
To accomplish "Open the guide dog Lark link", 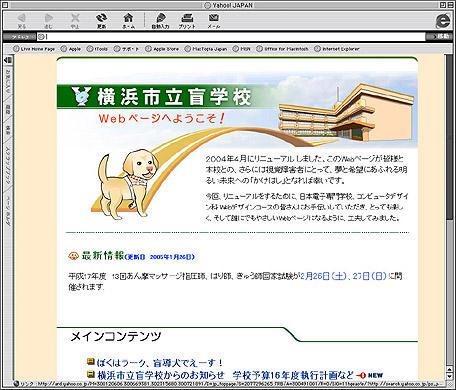I will point(159,362).
